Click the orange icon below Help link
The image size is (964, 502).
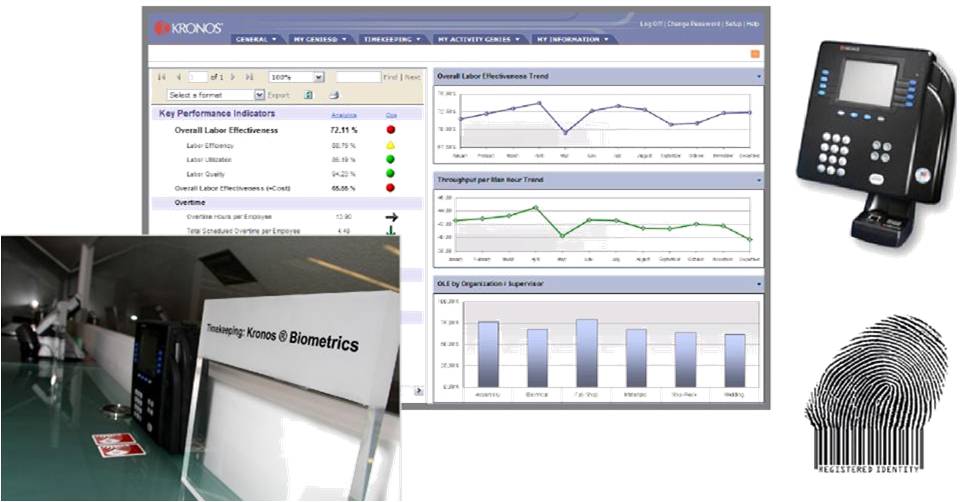tap(755, 54)
